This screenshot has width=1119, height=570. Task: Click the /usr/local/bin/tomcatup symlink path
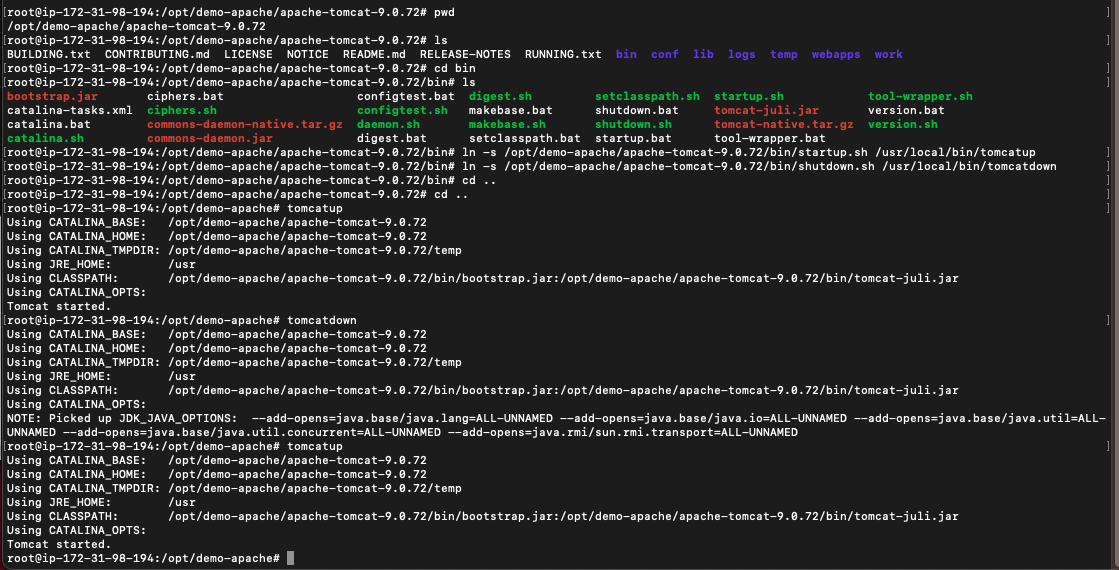(x=958, y=153)
